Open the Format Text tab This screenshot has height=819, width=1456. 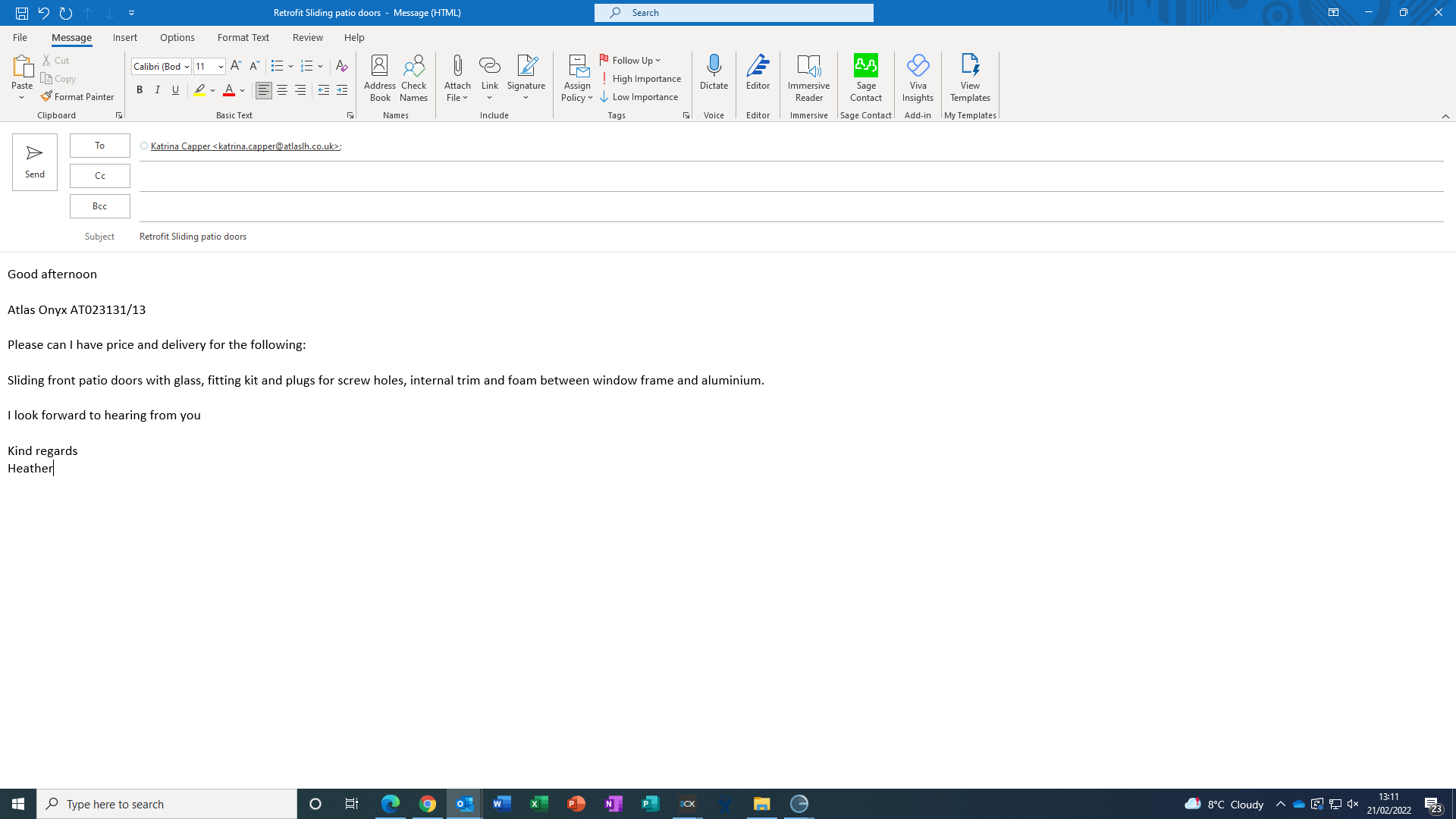pos(243,37)
